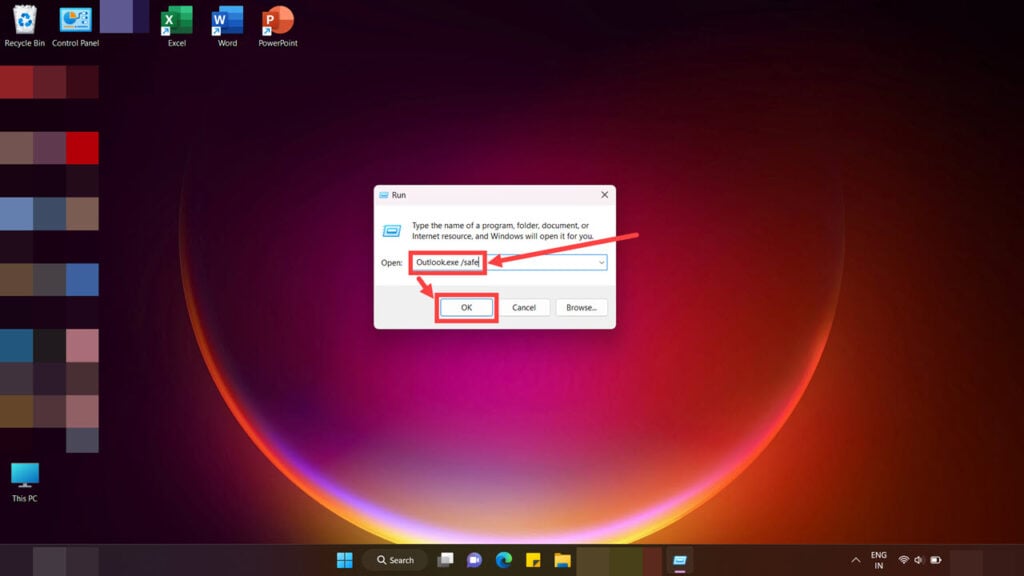Expand the Open field history dropdown
1024x576 pixels.
coord(601,263)
